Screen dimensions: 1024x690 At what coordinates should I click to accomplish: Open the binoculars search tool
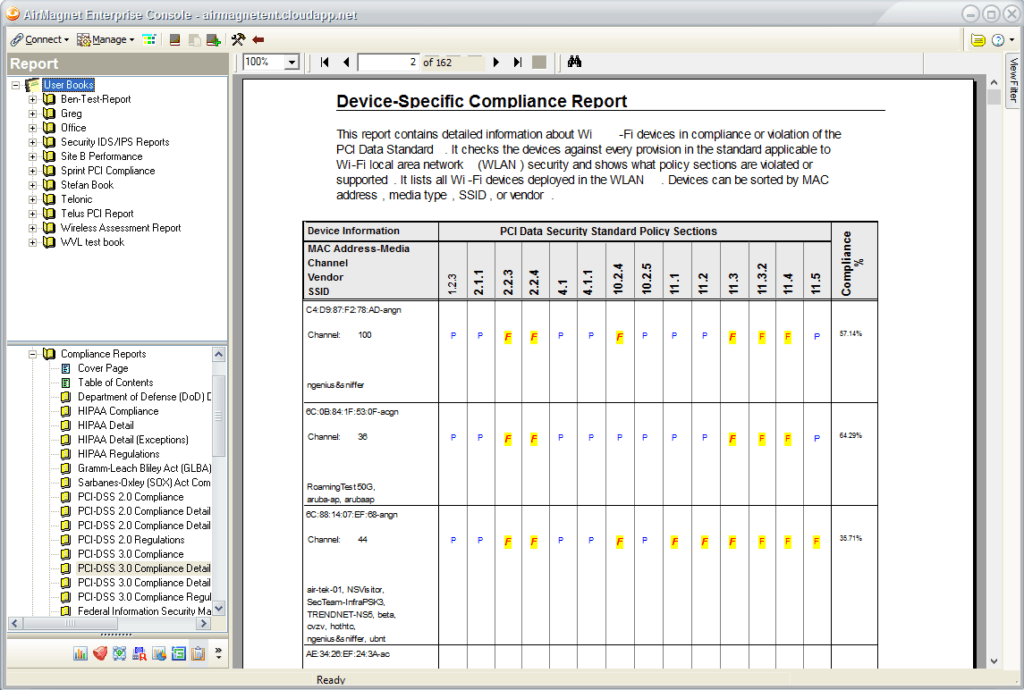pos(575,61)
